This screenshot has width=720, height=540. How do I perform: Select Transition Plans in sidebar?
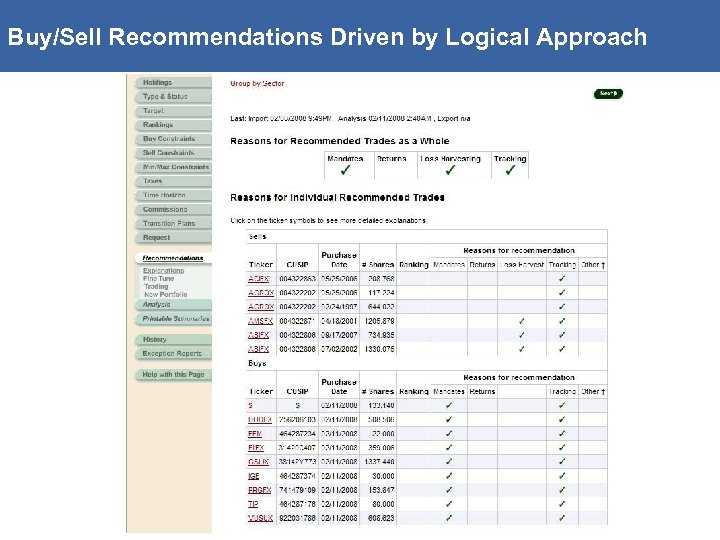(174, 224)
